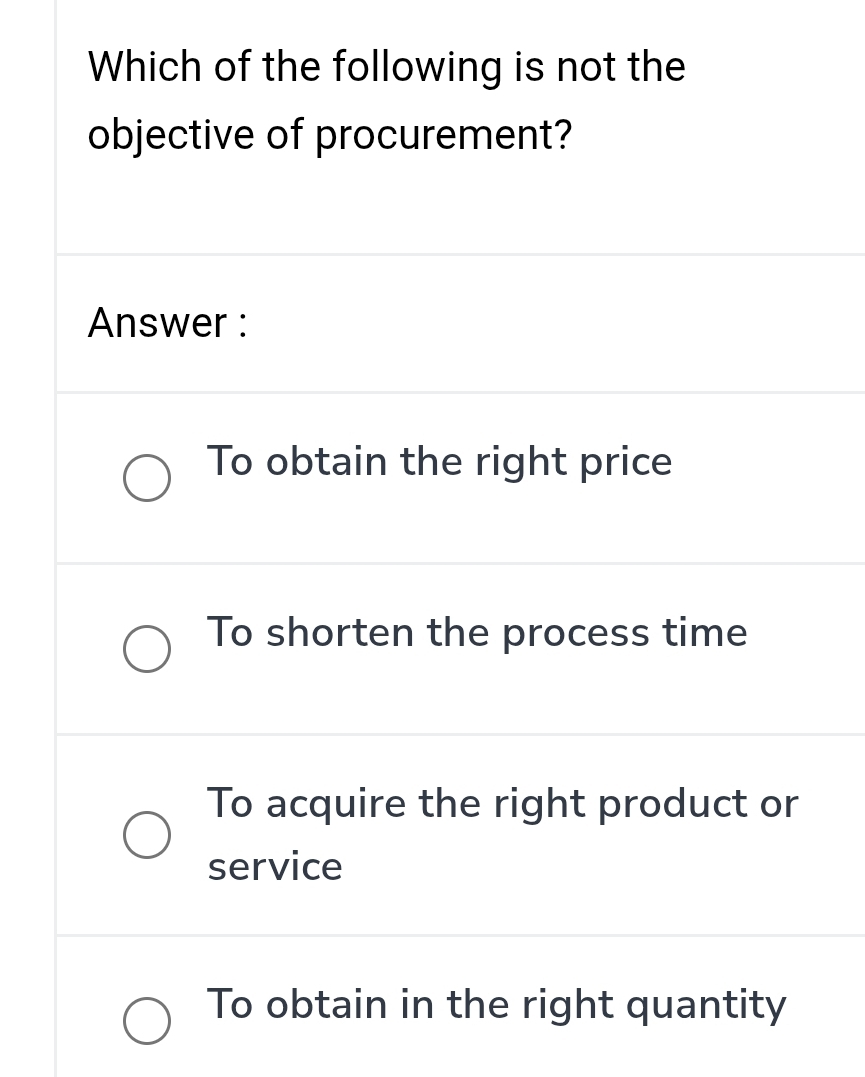
Task: Click the text 'To obtain the right price'
Action: coord(440,461)
